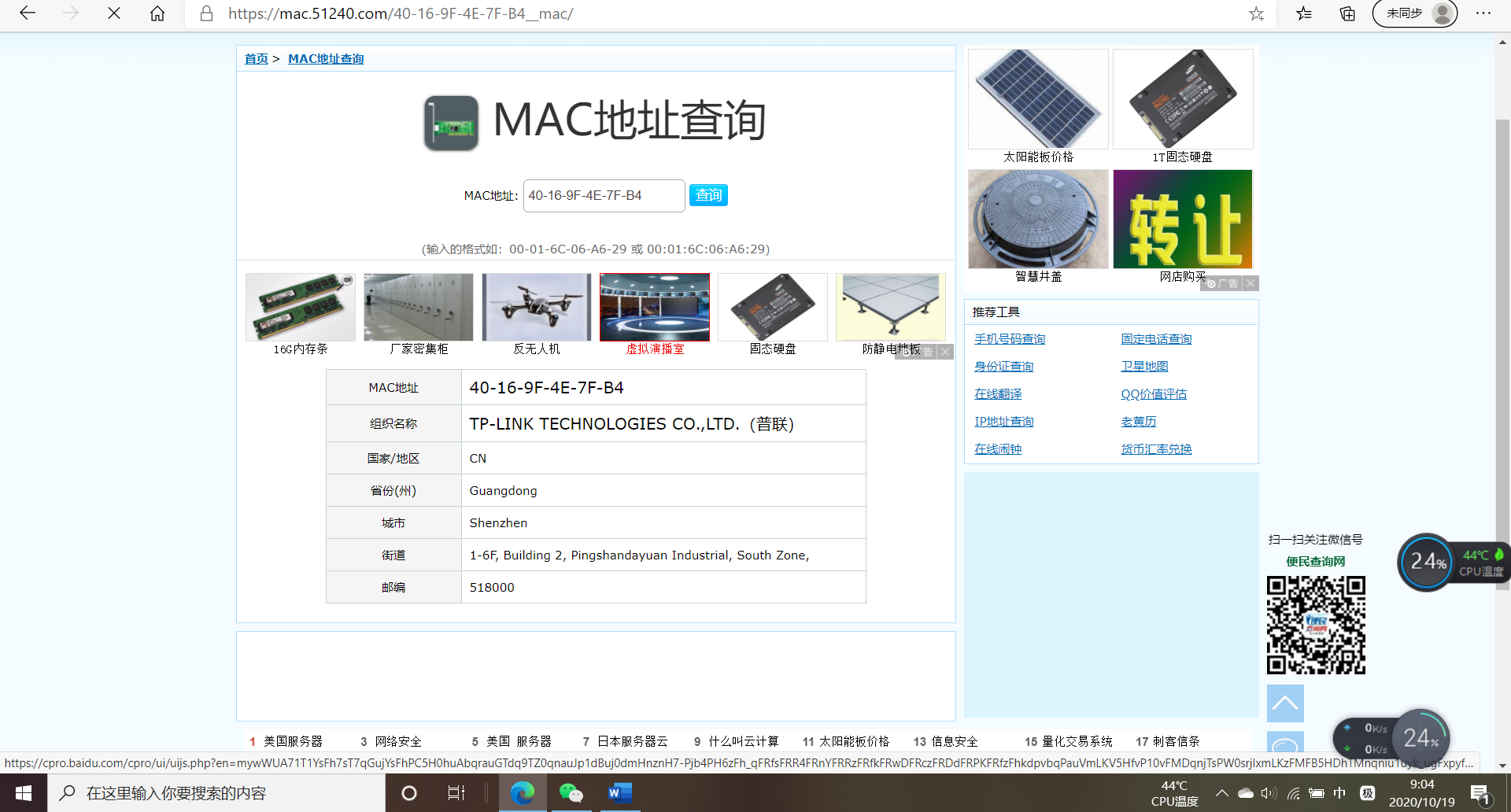Viewport: 1511px width, 812px height.
Task: Open the browser home page icon
Action: coord(157,13)
